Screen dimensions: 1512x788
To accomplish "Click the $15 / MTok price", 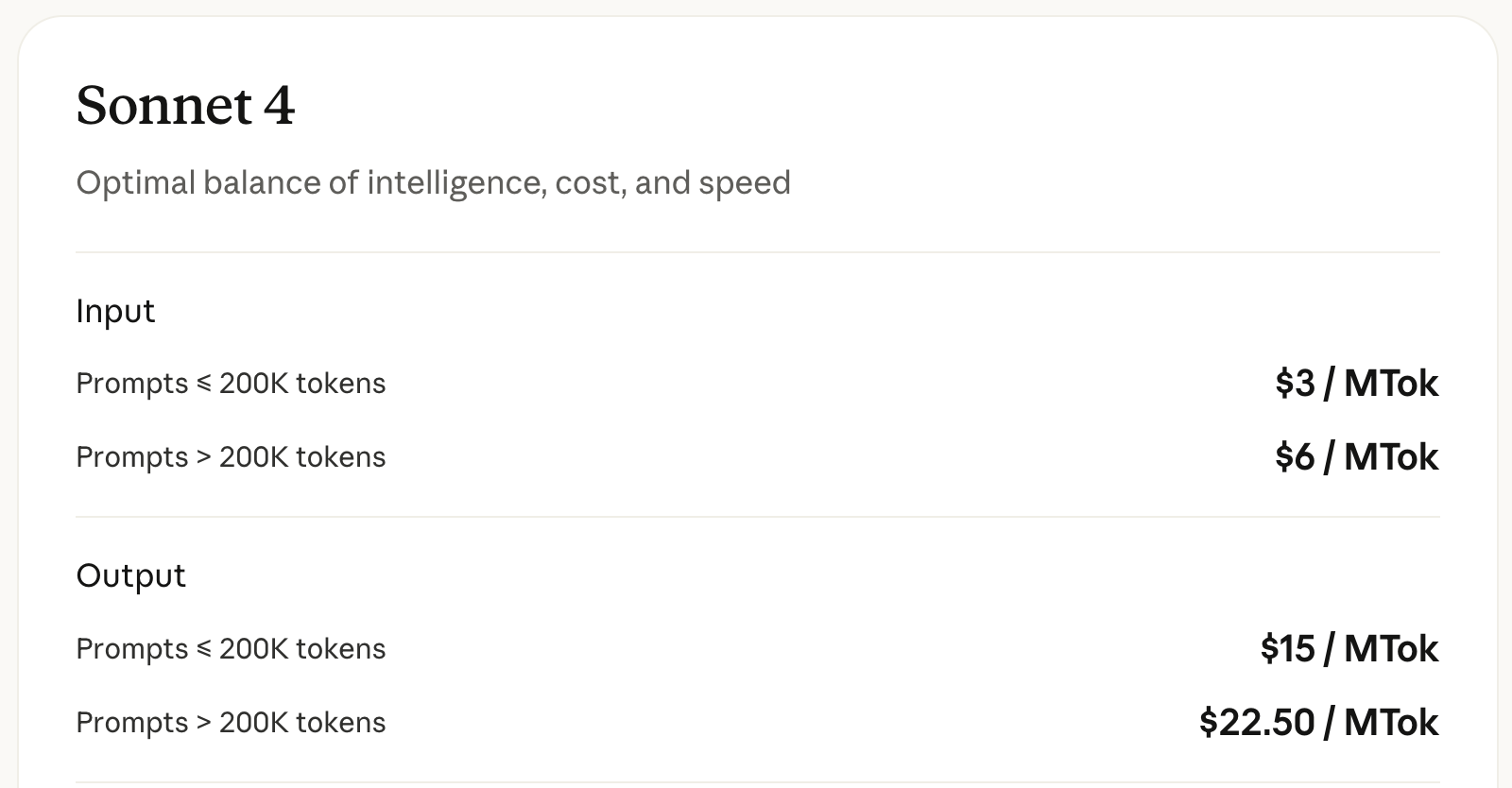I will tap(1349, 649).
